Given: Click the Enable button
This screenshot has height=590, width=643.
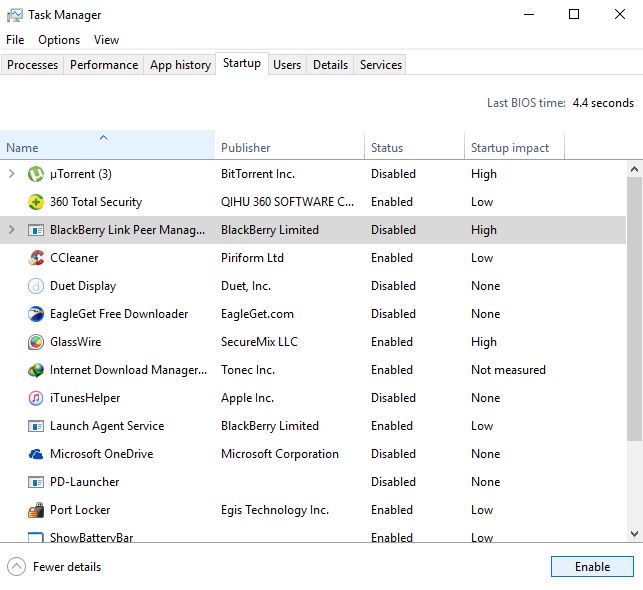Looking at the screenshot, I should pyautogui.click(x=592, y=567).
